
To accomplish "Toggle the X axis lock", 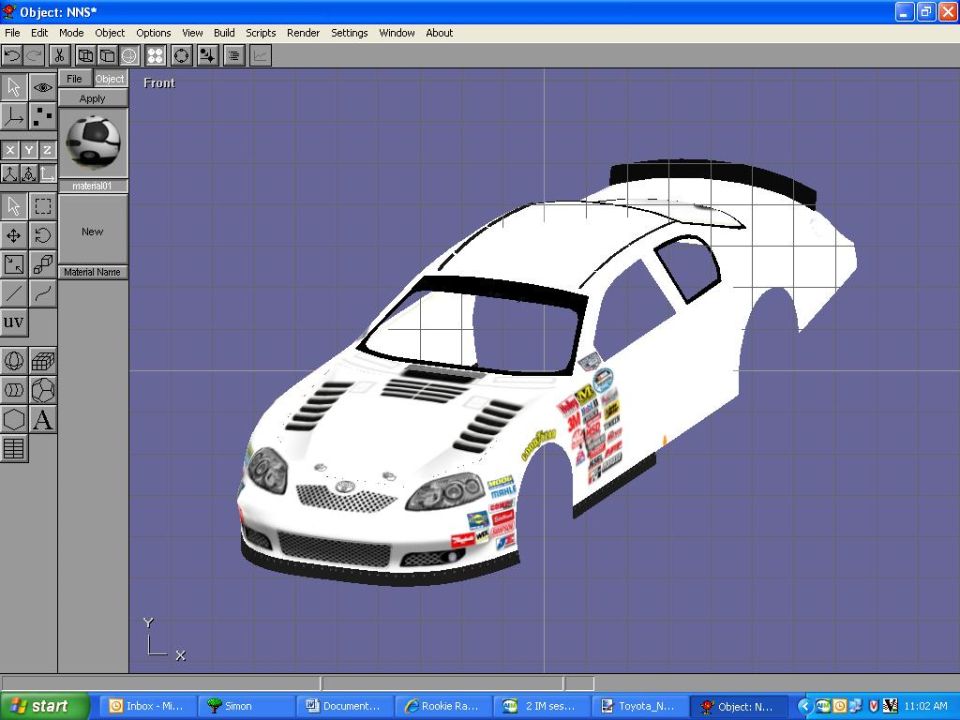I will (x=10, y=150).
